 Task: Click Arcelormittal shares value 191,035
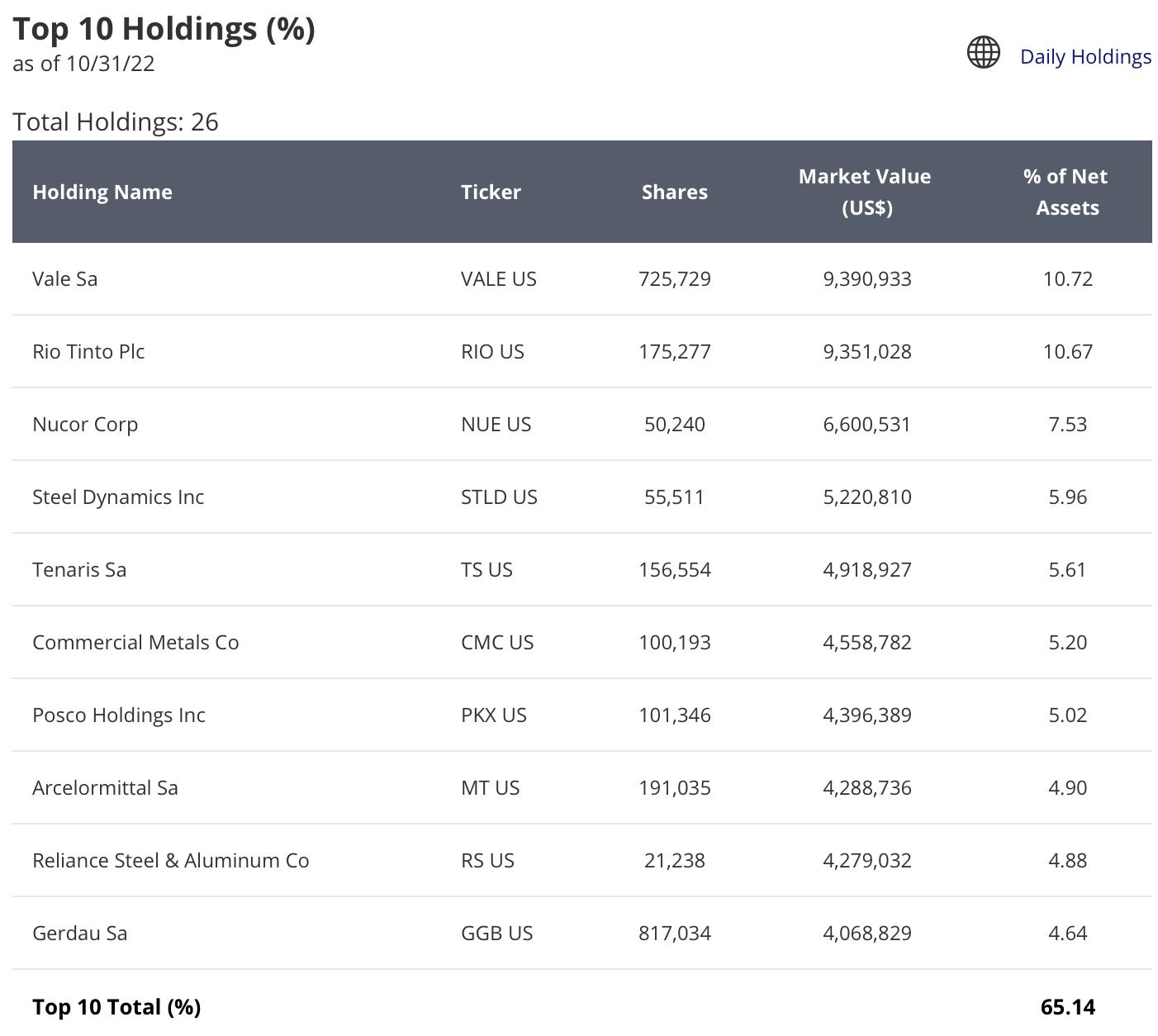tap(675, 787)
